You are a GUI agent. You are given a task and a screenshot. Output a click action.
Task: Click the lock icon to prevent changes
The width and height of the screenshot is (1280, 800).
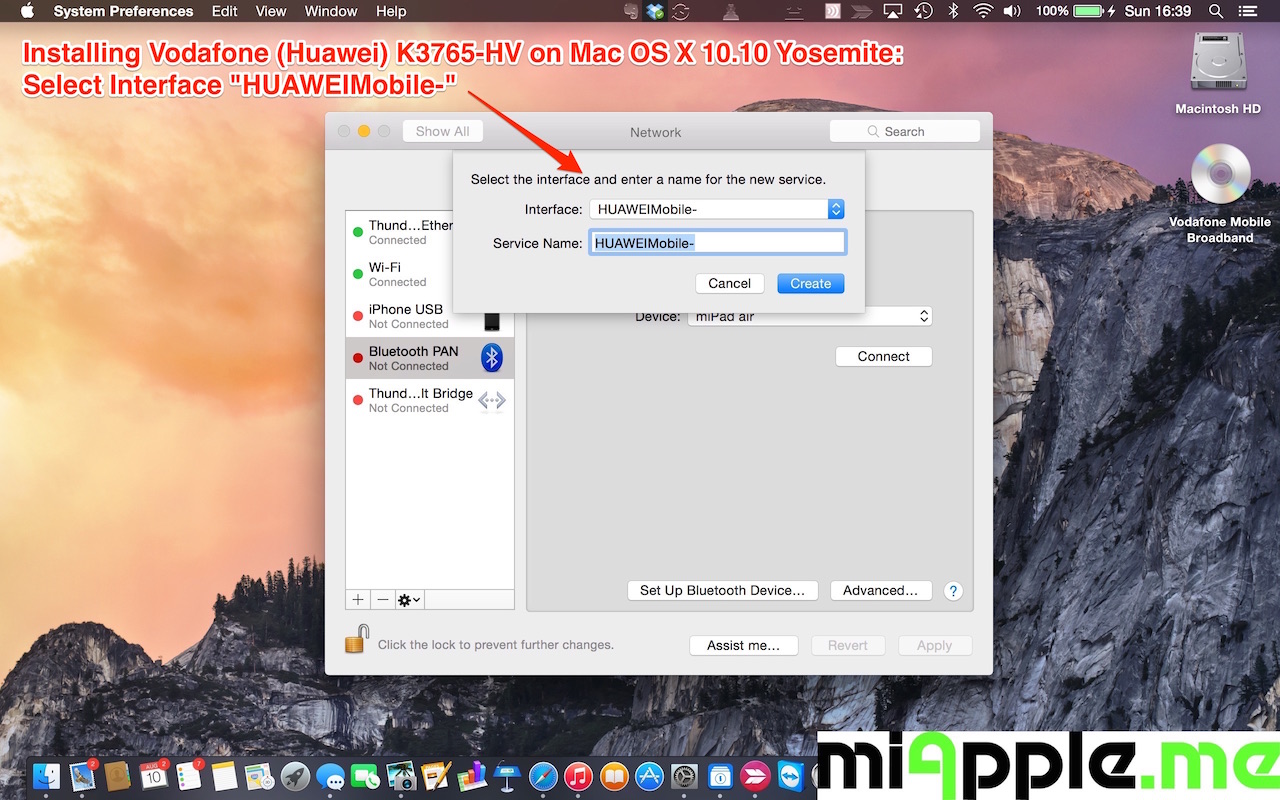(x=357, y=639)
